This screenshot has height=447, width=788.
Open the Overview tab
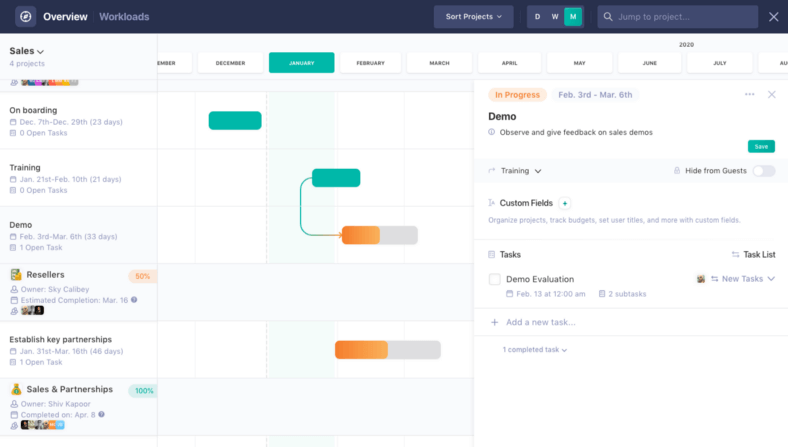tap(65, 17)
